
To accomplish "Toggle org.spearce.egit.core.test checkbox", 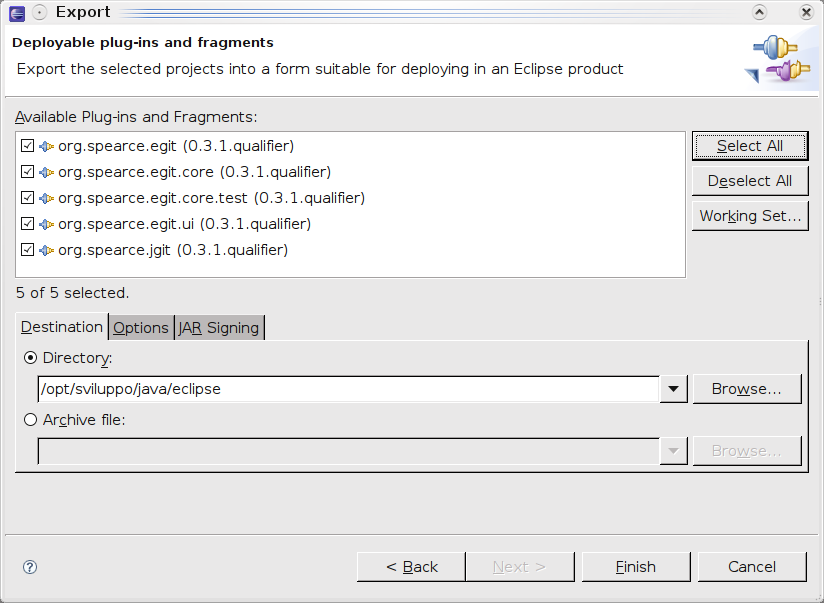I will click(x=27, y=198).
